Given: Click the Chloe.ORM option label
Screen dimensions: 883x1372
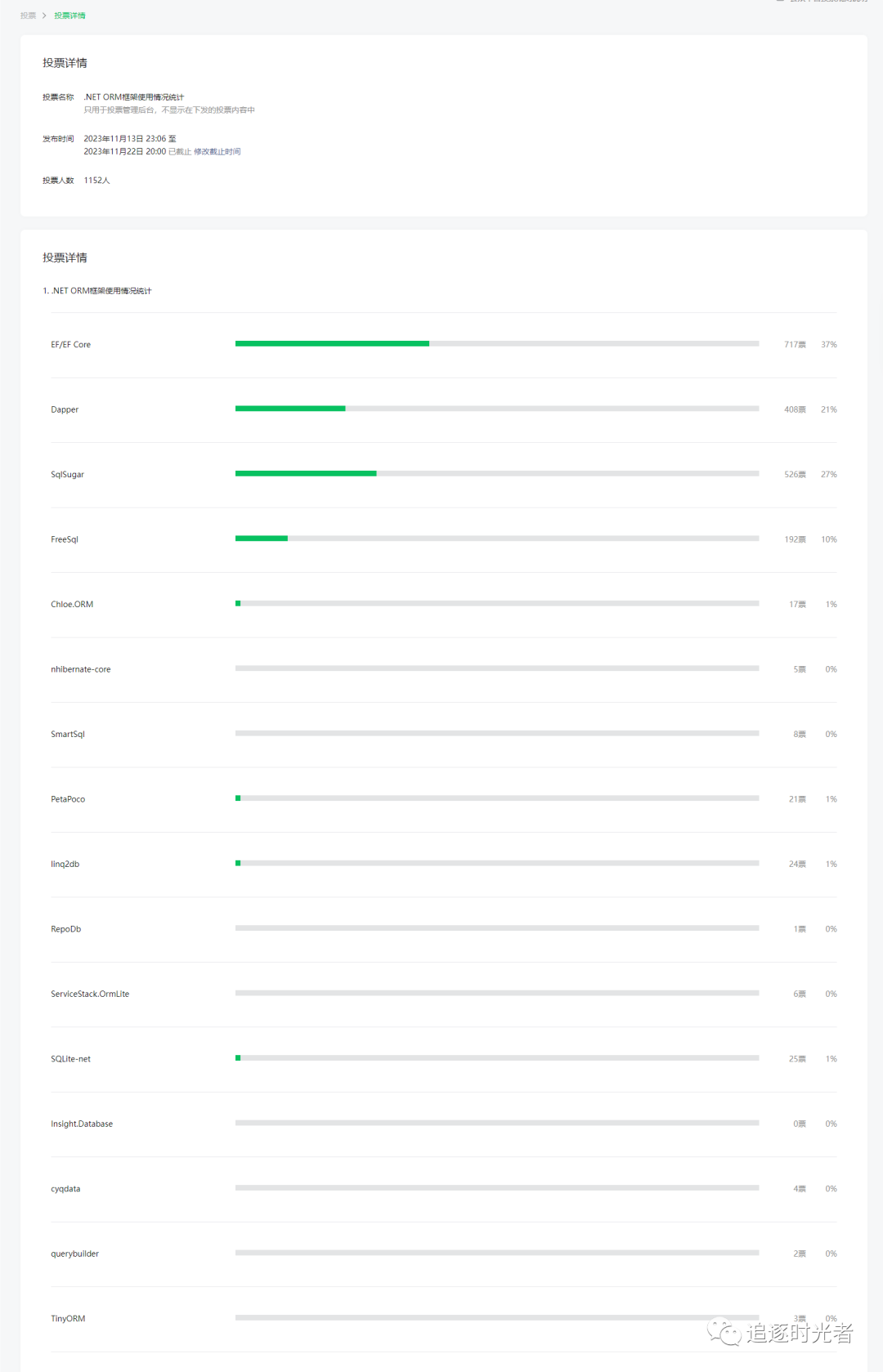Looking at the screenshot, I should 72,605.
